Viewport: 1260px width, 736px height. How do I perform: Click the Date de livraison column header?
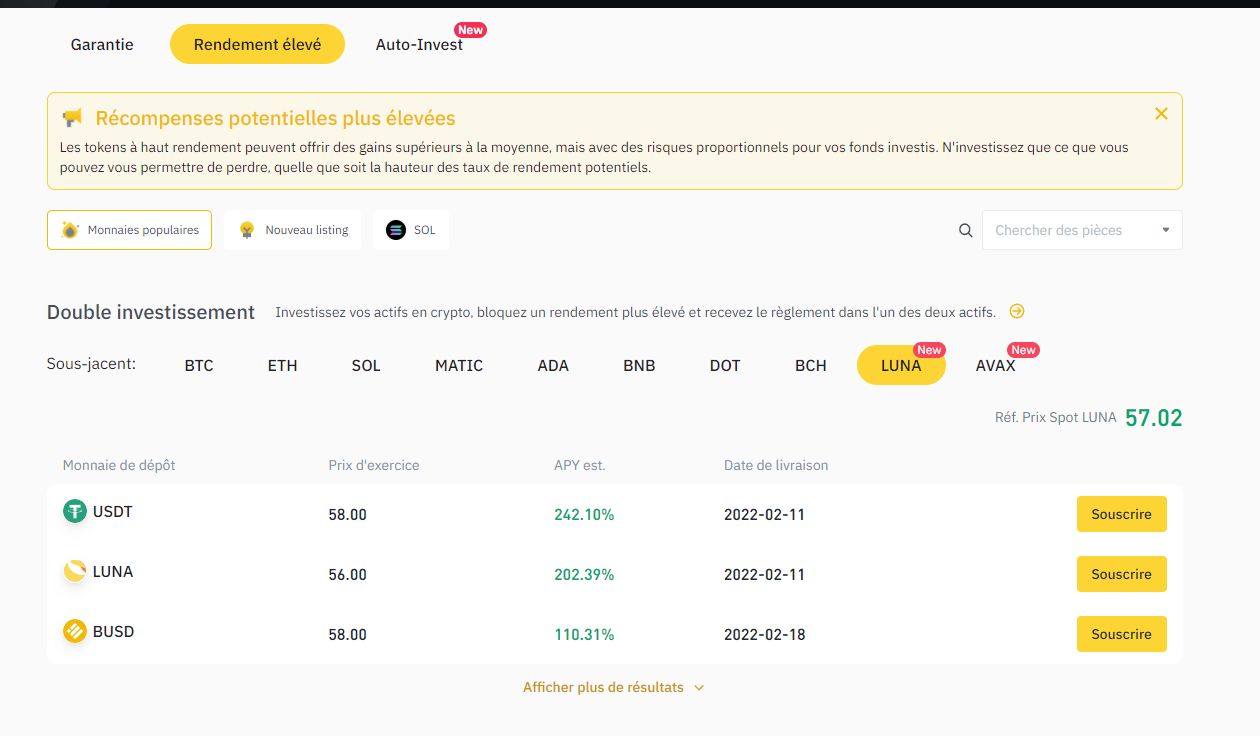pos(776,465)
